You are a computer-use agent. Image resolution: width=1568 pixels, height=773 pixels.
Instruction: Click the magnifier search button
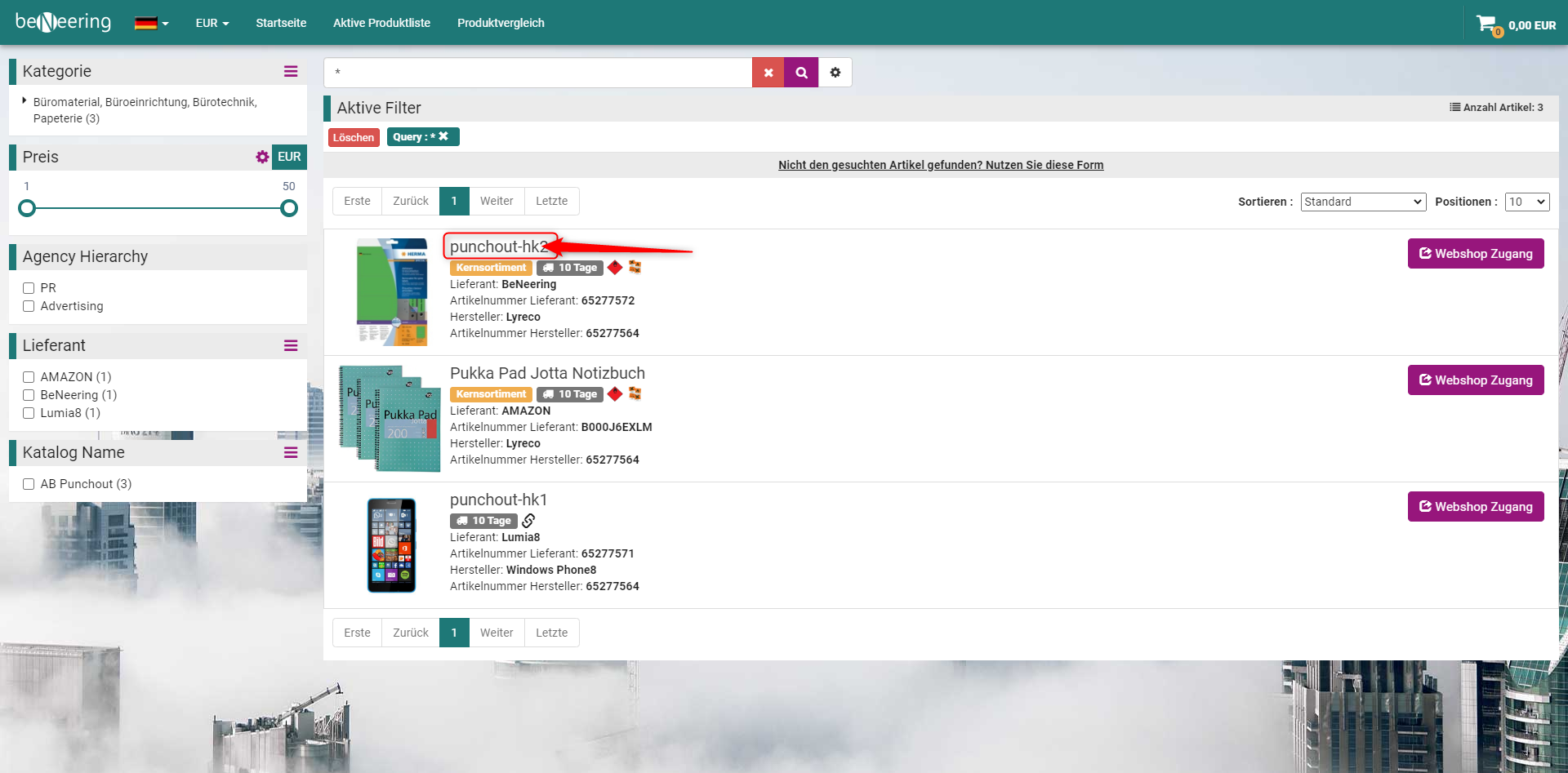pyautogui.click(x=801, y=73)
